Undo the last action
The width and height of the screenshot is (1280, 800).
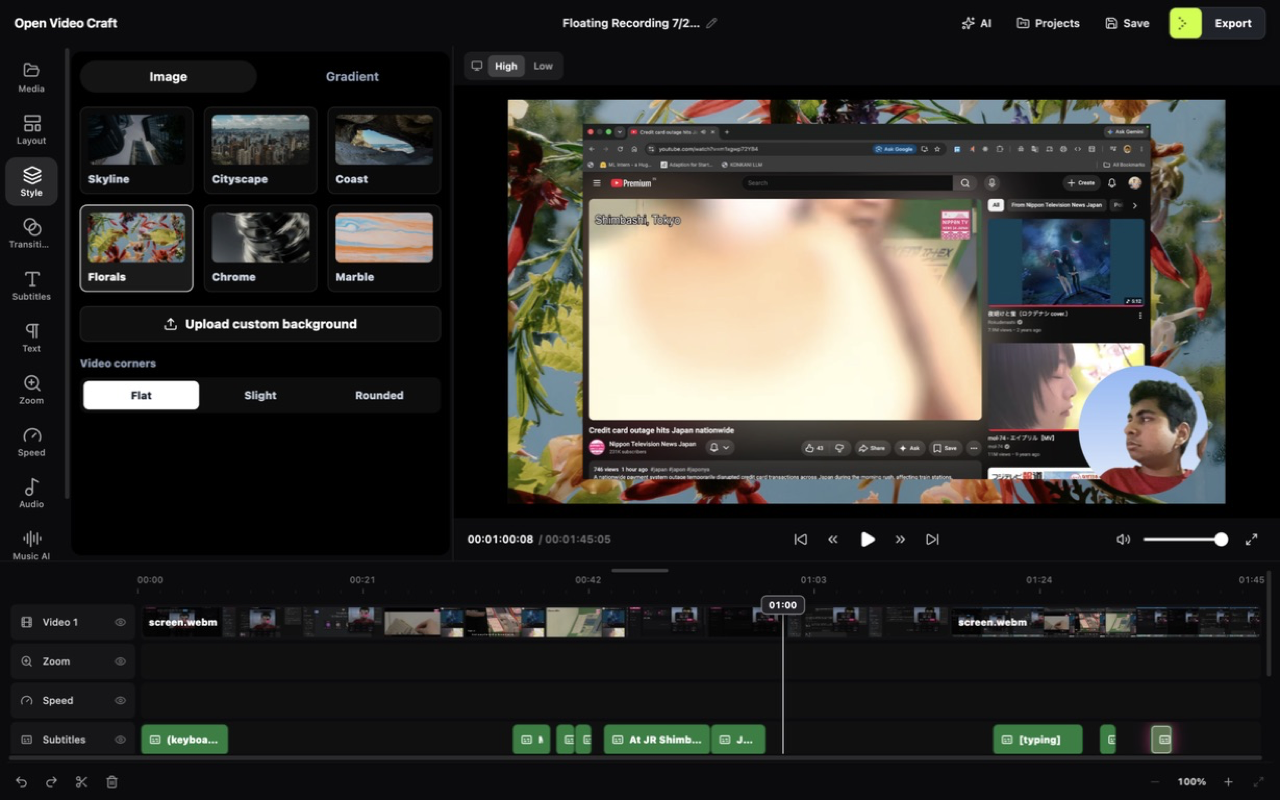[x=21, y=782]
